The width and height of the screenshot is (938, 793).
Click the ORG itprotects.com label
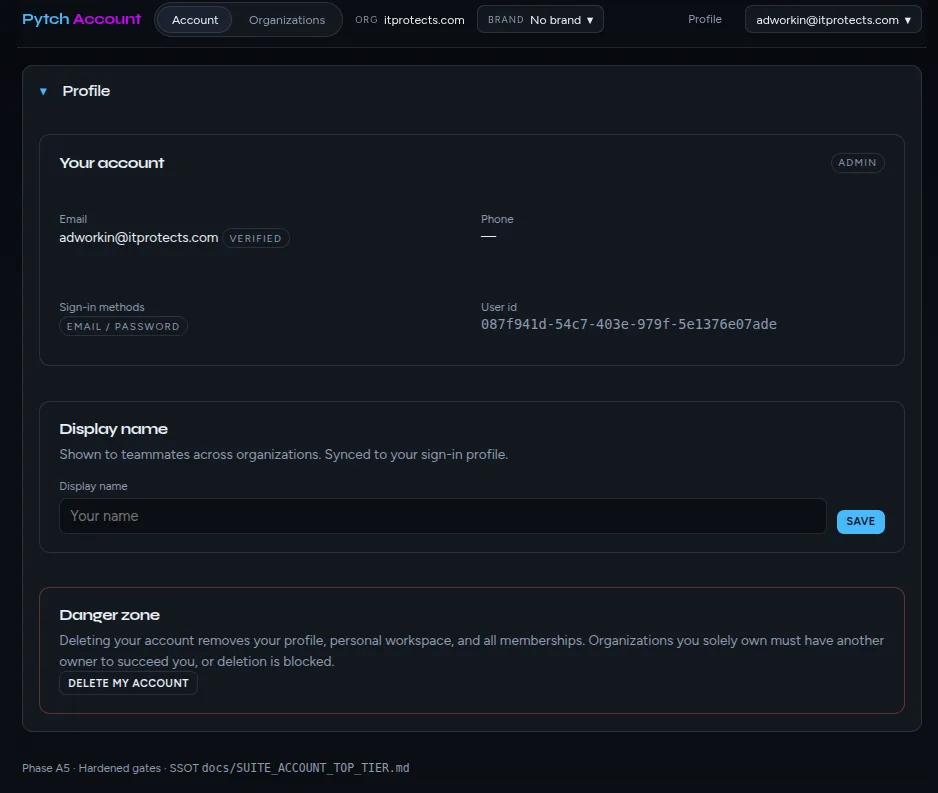(x=410, y=20)
